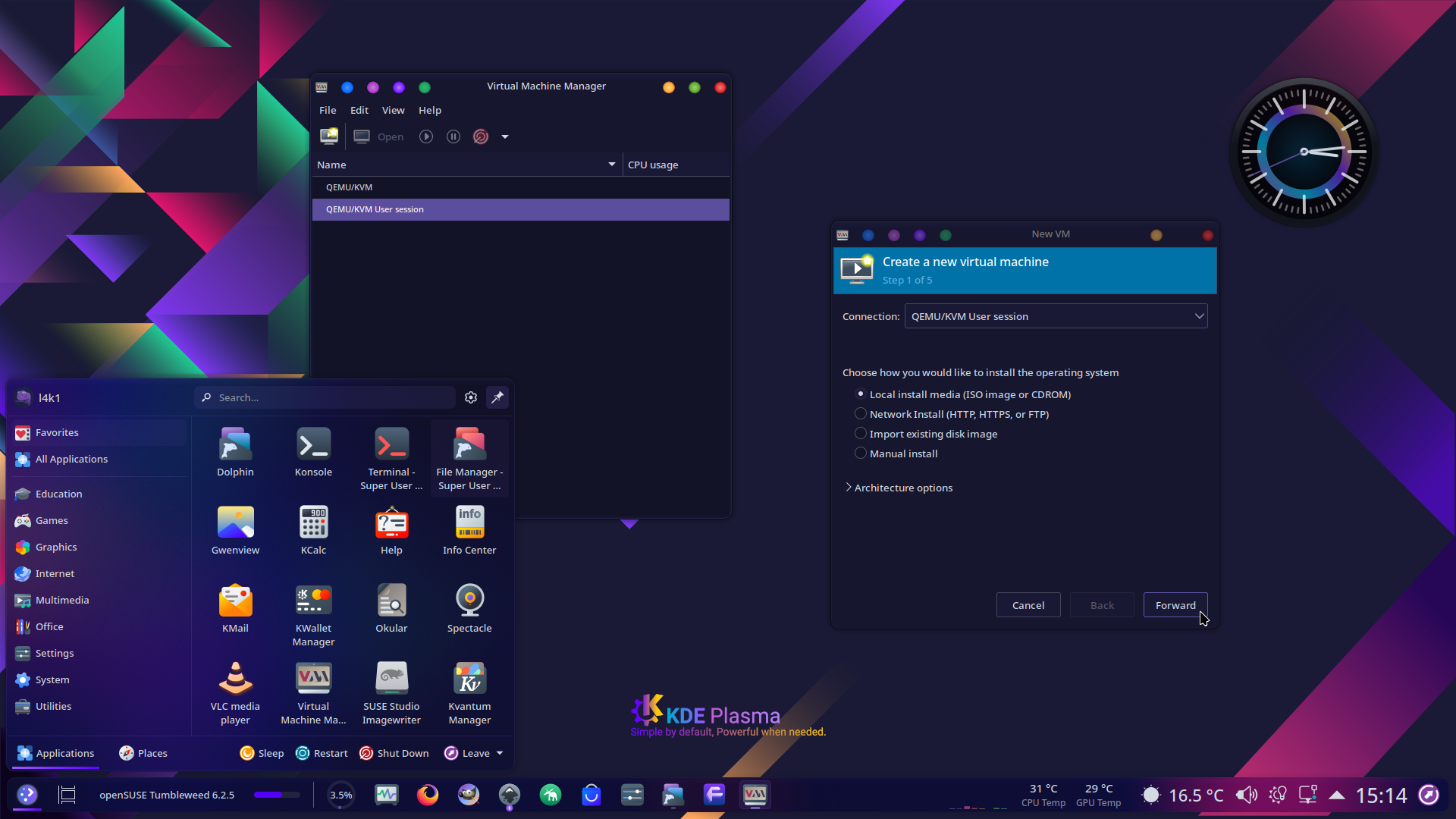Launch Spectacle screenshot tool

point(469,608)
